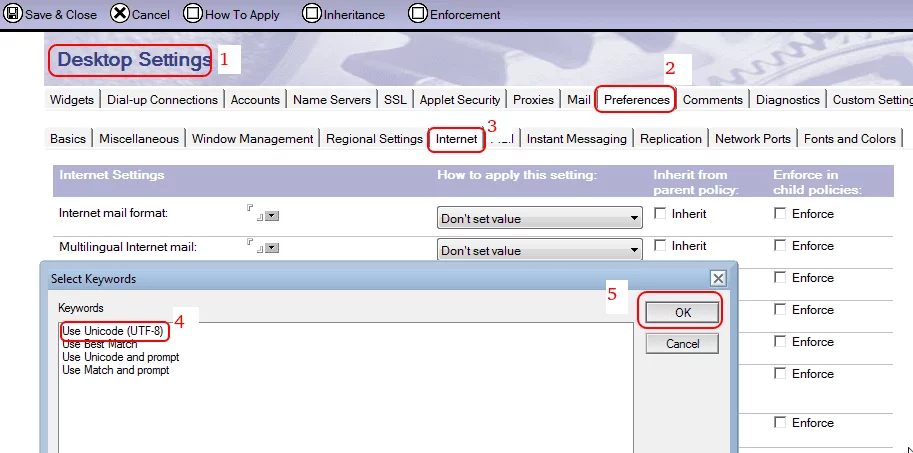Switch to the Preferences tab

click(636, 100)
